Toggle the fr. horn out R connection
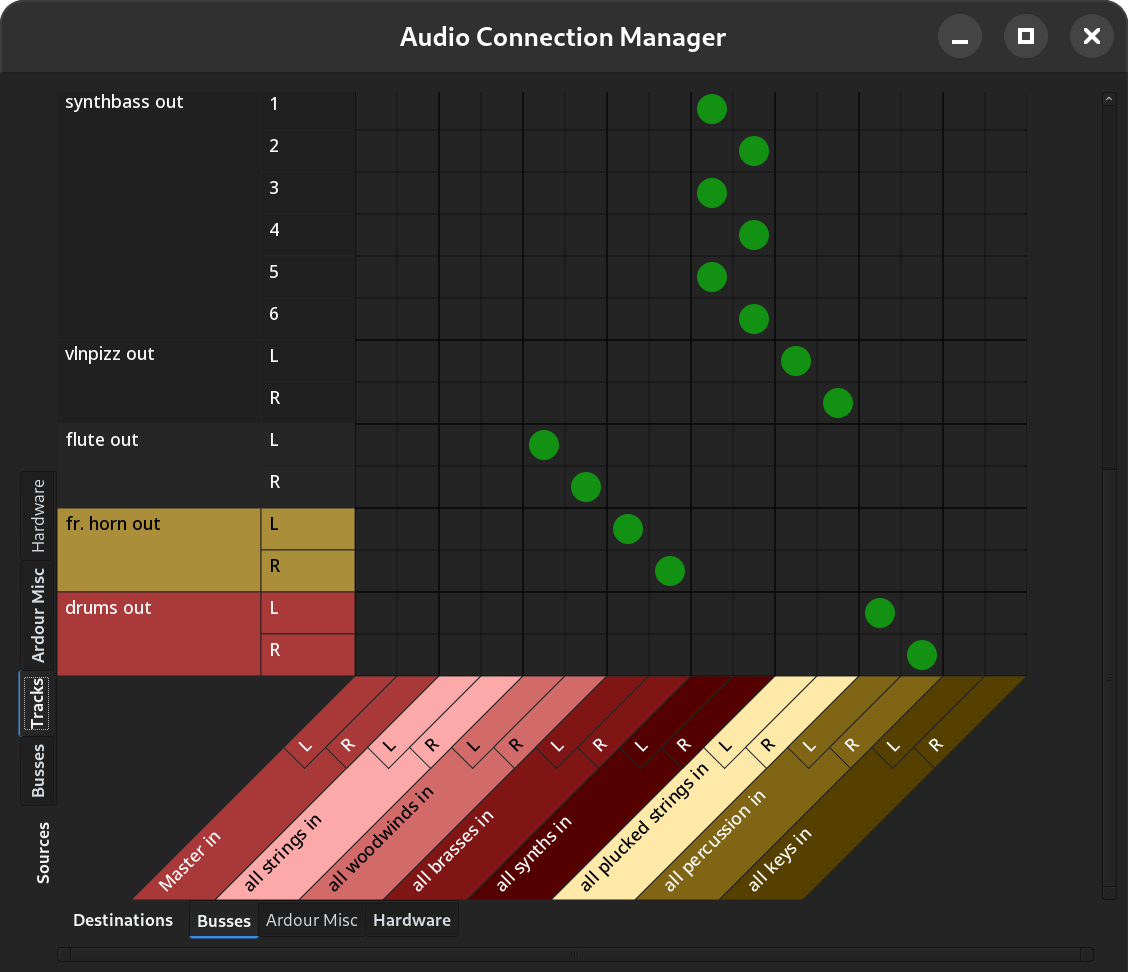1128x972 pixels. 670,570
